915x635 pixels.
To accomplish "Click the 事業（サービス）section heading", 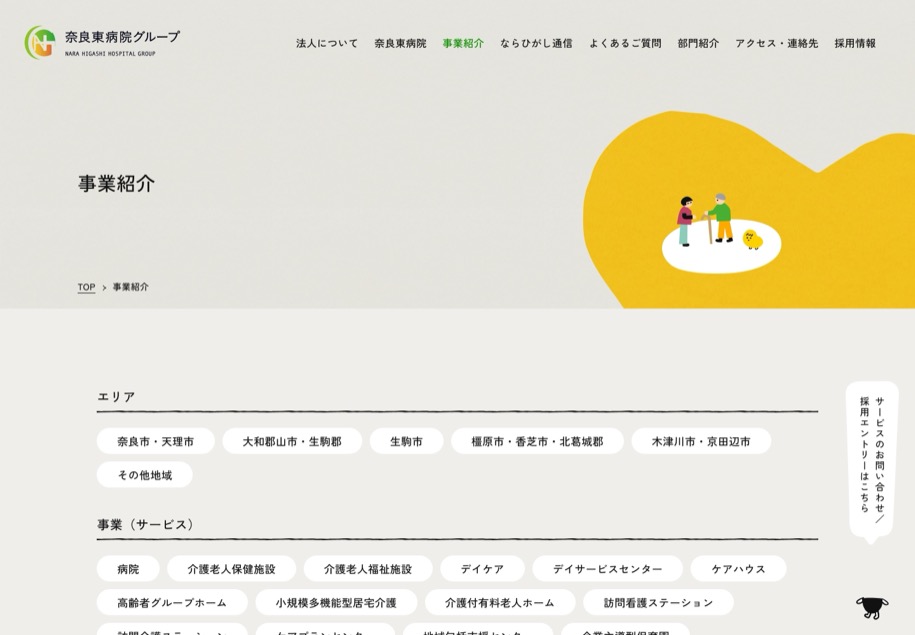I will coord(146,524).
